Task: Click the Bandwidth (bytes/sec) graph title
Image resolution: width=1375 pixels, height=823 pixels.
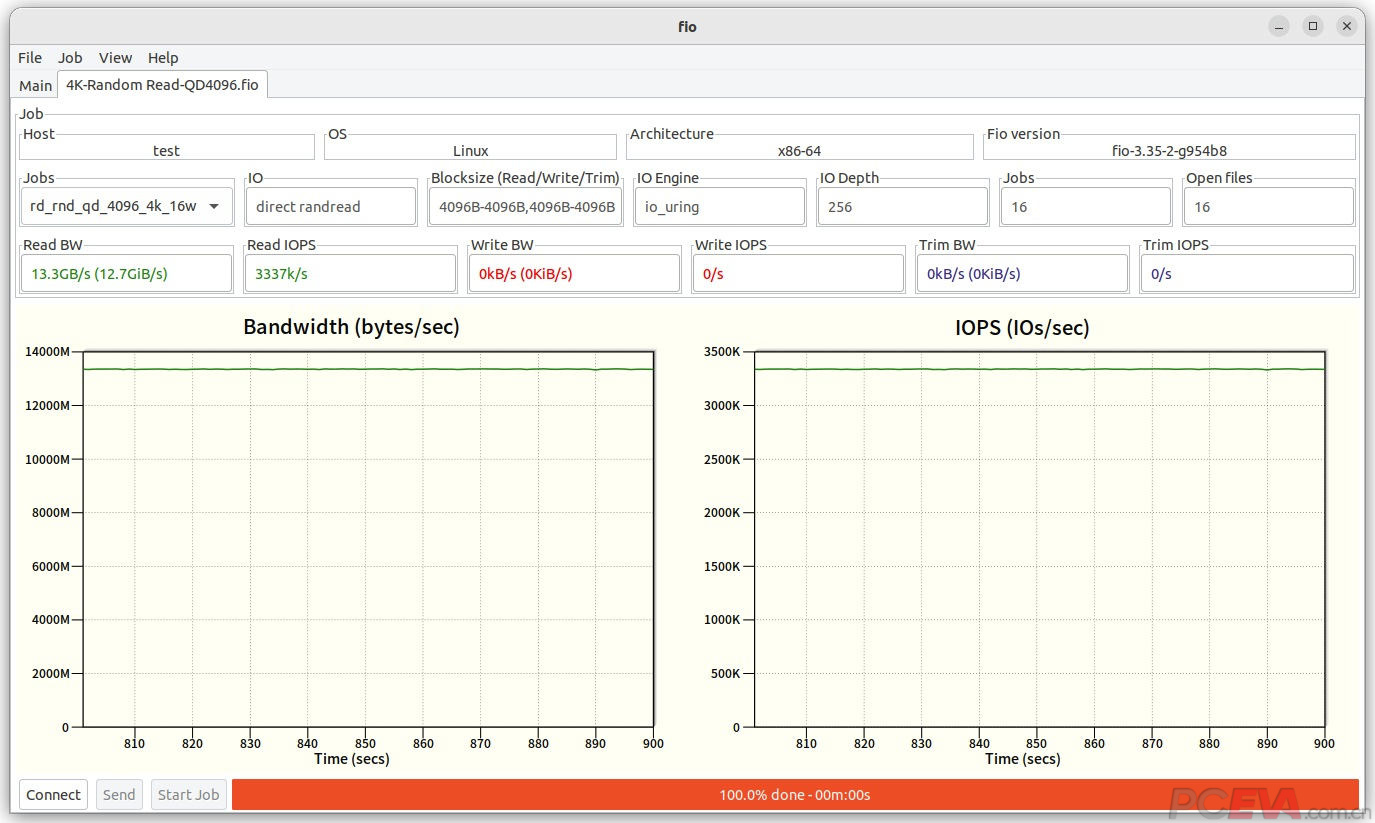Action: point(351,327)
